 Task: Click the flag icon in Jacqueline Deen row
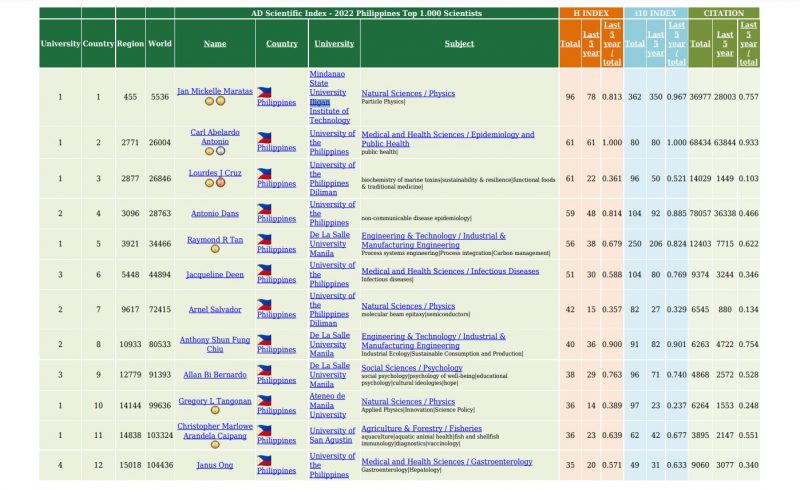(264, 270)
